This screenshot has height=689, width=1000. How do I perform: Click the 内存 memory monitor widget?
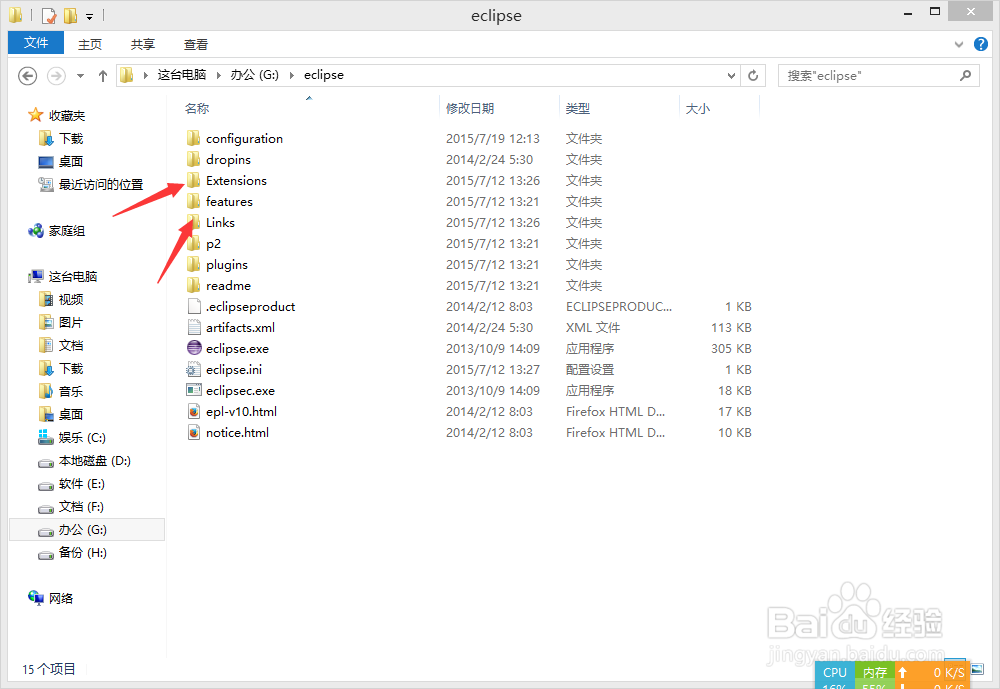pyautogui.click(x=874, y=675)
